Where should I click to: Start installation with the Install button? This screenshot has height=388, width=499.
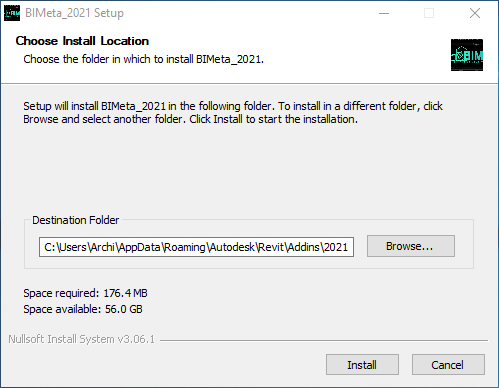pos(362,365)
